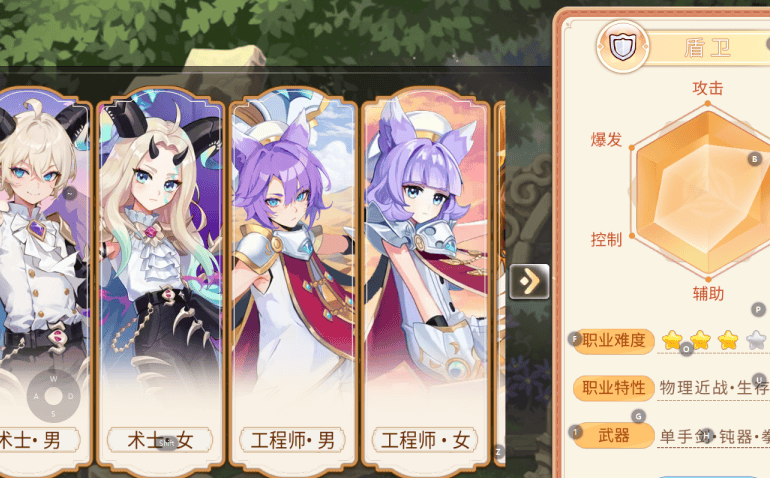Click the first difficulty star

[672, 340]
